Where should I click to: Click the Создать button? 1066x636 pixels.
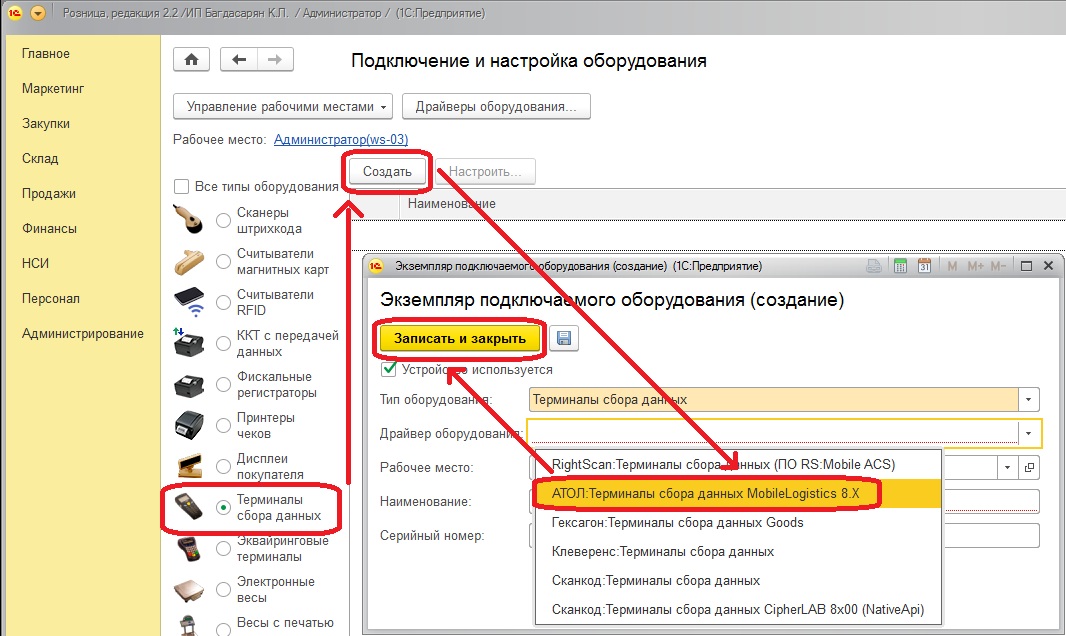388,172
